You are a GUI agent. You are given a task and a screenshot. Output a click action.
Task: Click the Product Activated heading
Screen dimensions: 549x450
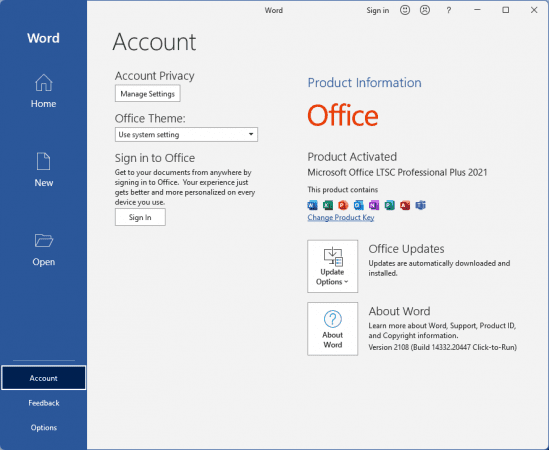[352, 157]
